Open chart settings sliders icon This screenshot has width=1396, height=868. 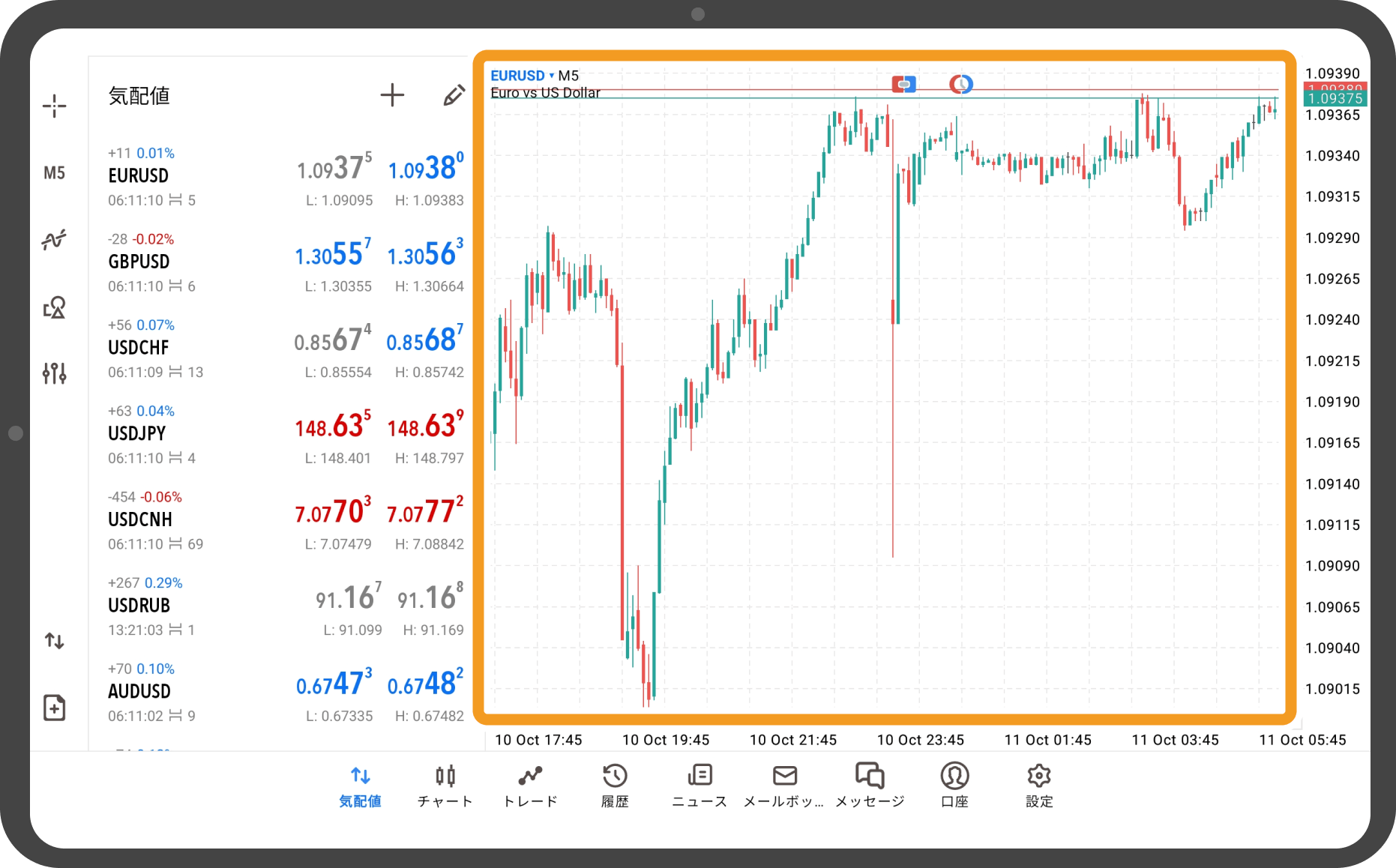pyautogui.click(x=54, y=373)
